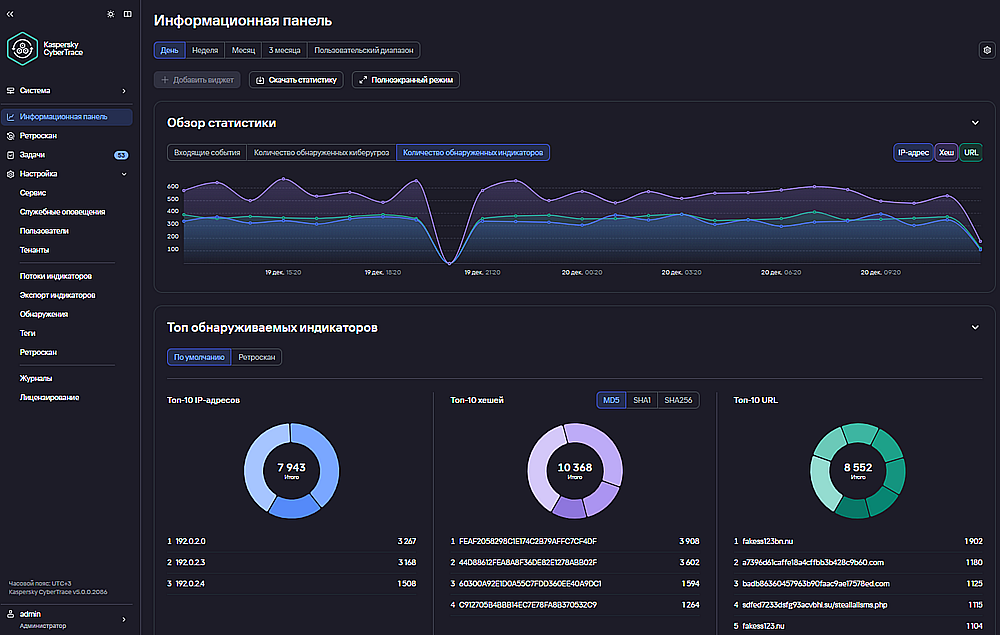Viewport: 1000px width, 635px height.
Task: Toggle the Хеш series on chart
Action: tap(946, 152)
